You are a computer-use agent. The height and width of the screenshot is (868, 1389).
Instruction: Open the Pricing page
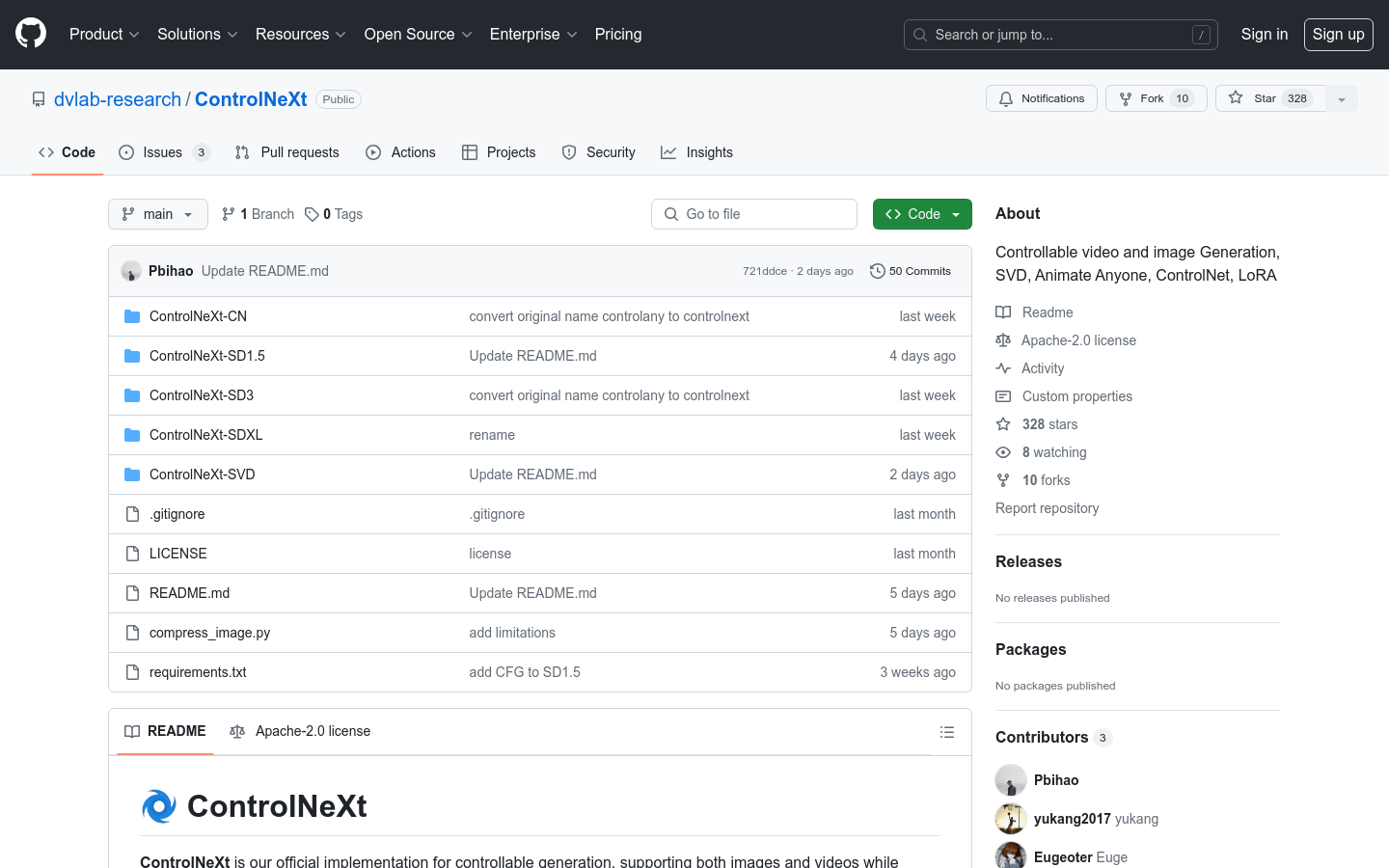[x=618, y=34]
